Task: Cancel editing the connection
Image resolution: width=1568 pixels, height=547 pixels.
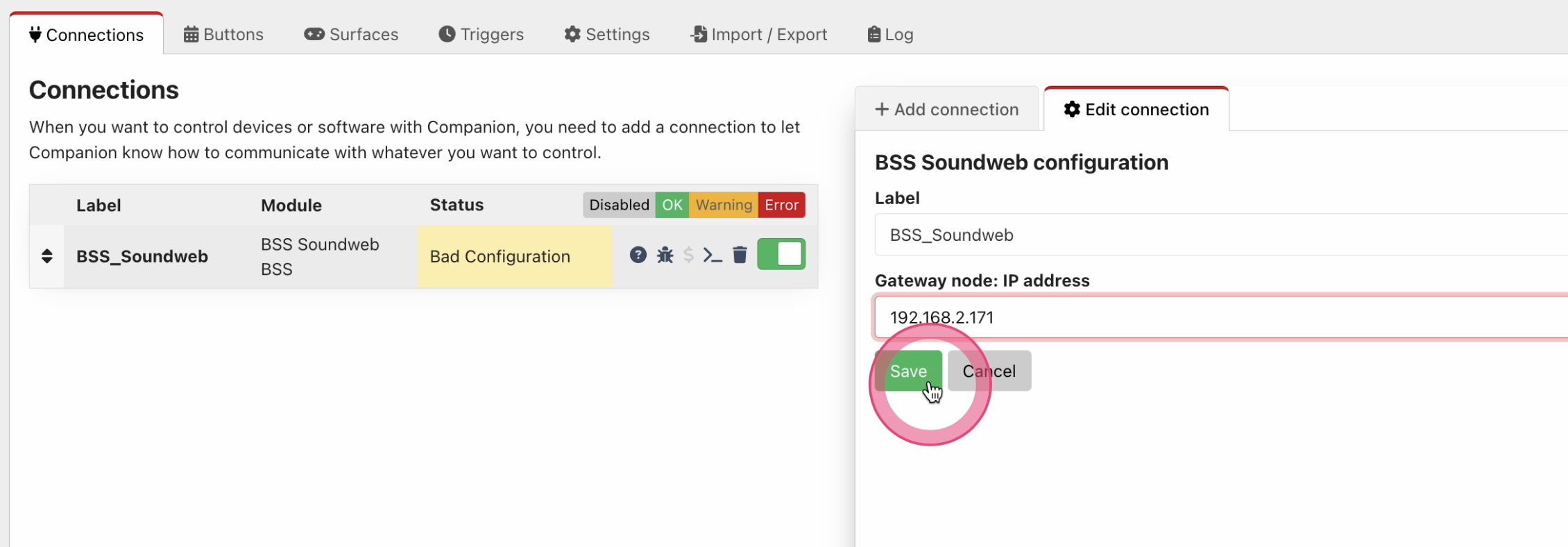Action: (989, 371)
